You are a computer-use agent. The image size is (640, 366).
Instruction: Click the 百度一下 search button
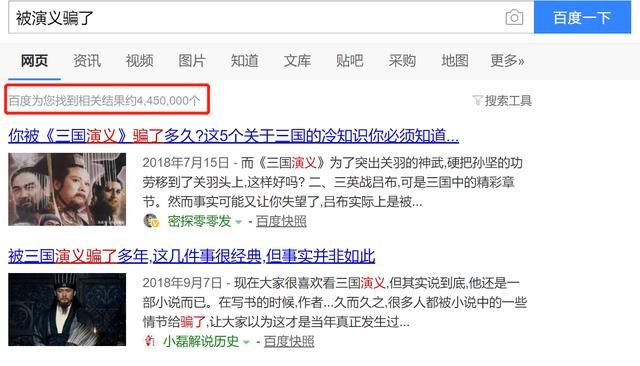pyautogui.click(x=582, y=17)
